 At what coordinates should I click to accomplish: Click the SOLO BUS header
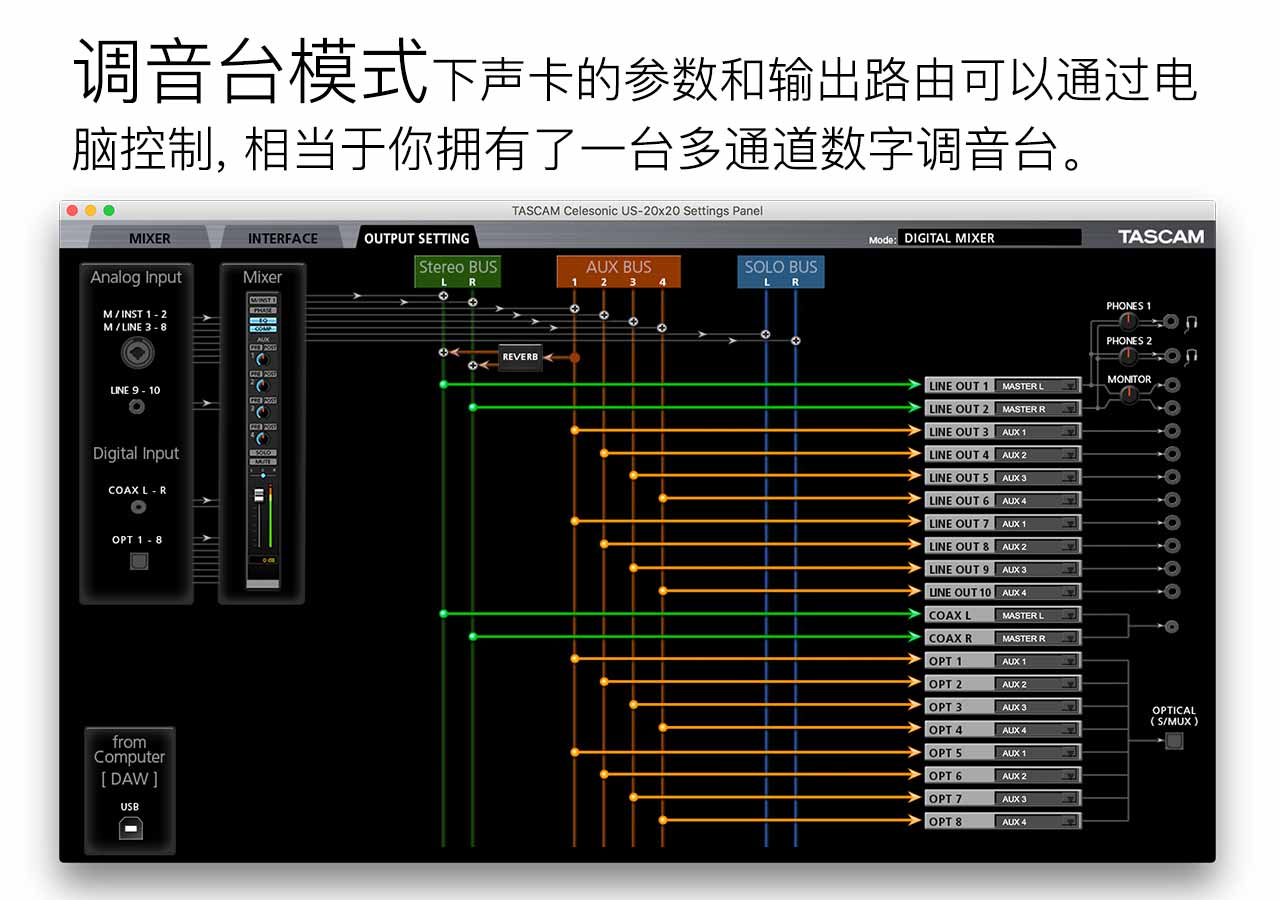click(781, 272)
